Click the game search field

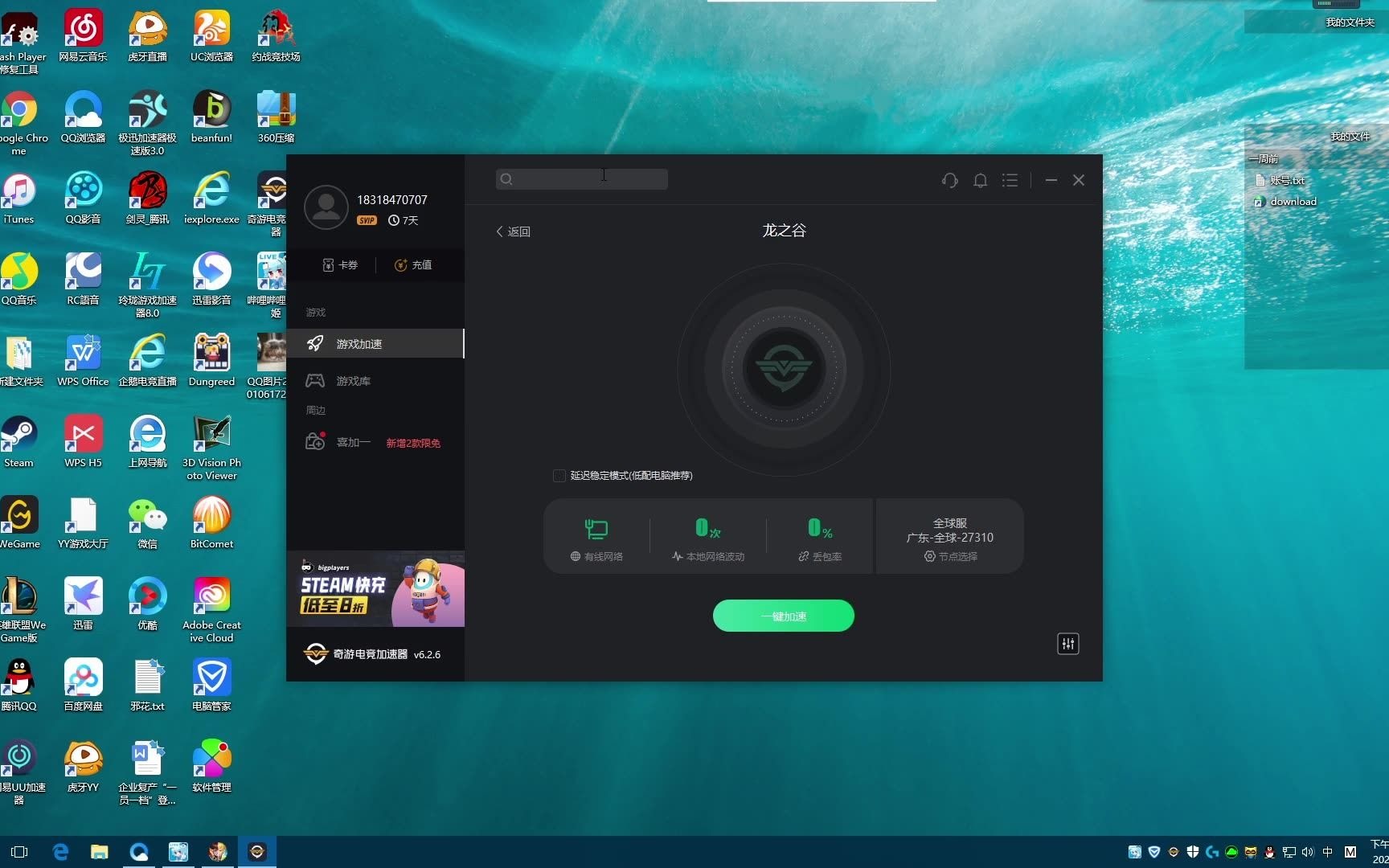click(x=581, y=179)
